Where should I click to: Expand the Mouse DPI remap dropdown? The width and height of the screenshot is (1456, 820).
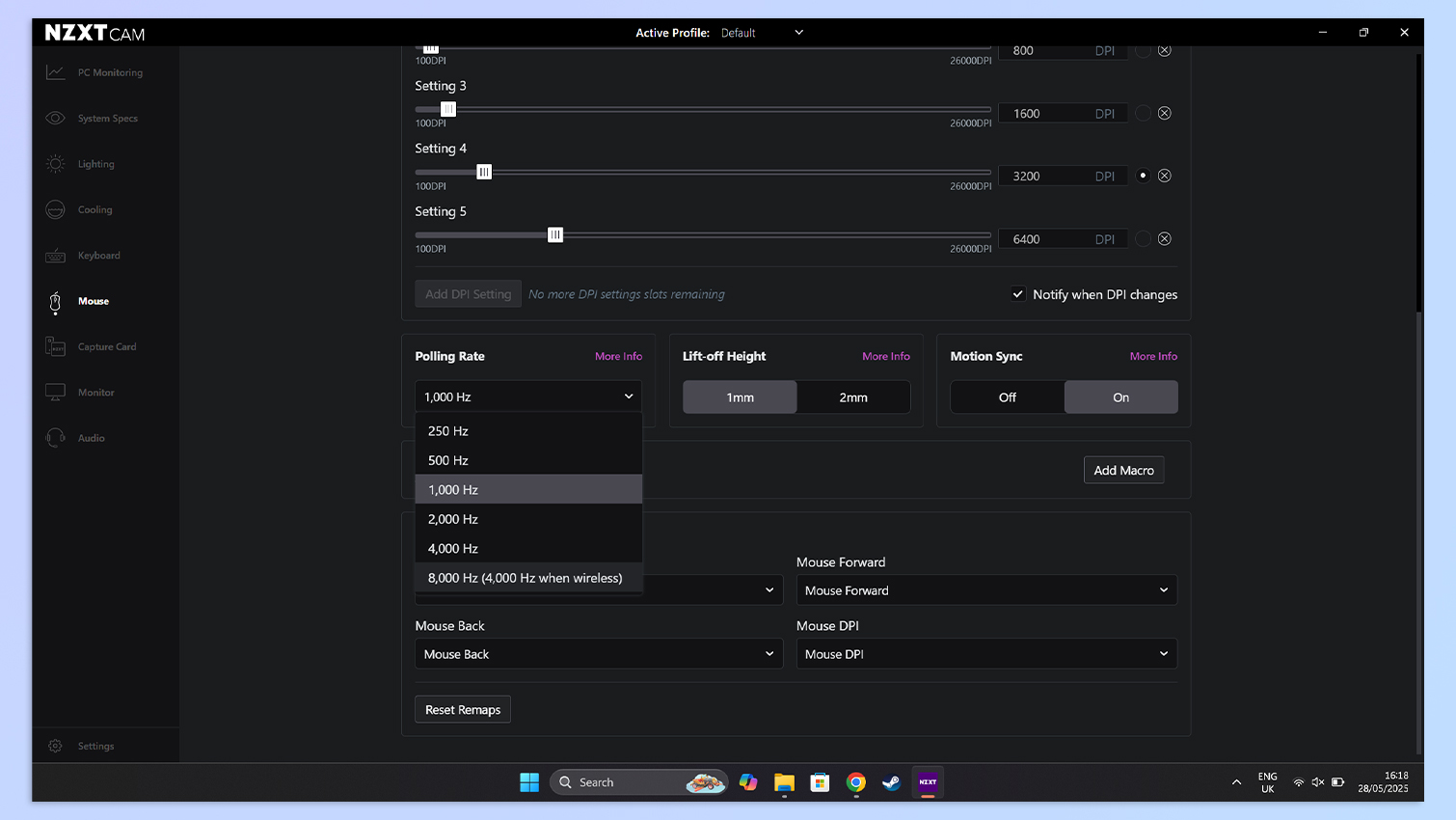click(x=986, y=654)
